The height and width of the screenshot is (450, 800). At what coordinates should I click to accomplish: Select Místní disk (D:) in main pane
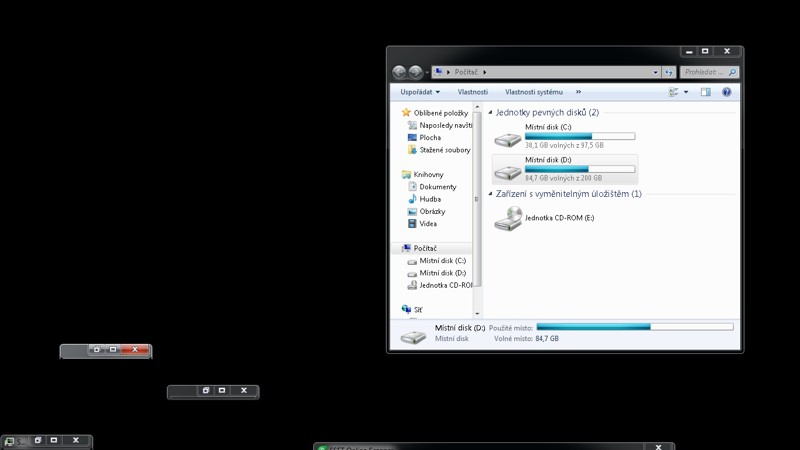point(565,167)
